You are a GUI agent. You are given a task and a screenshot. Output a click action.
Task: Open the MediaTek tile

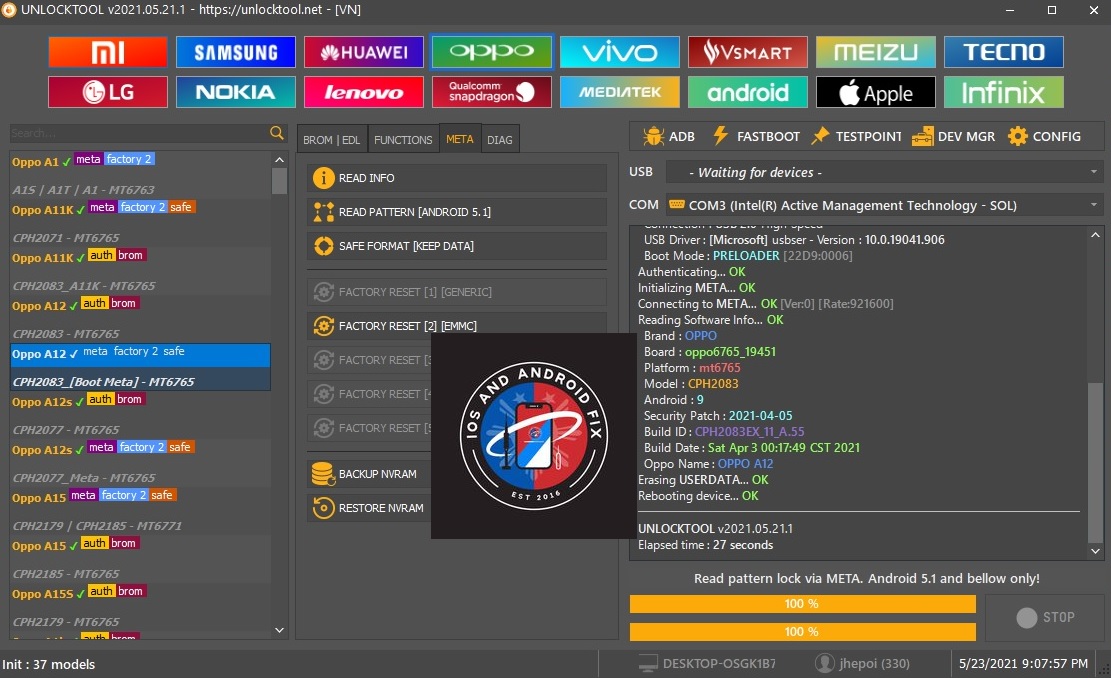619,92
